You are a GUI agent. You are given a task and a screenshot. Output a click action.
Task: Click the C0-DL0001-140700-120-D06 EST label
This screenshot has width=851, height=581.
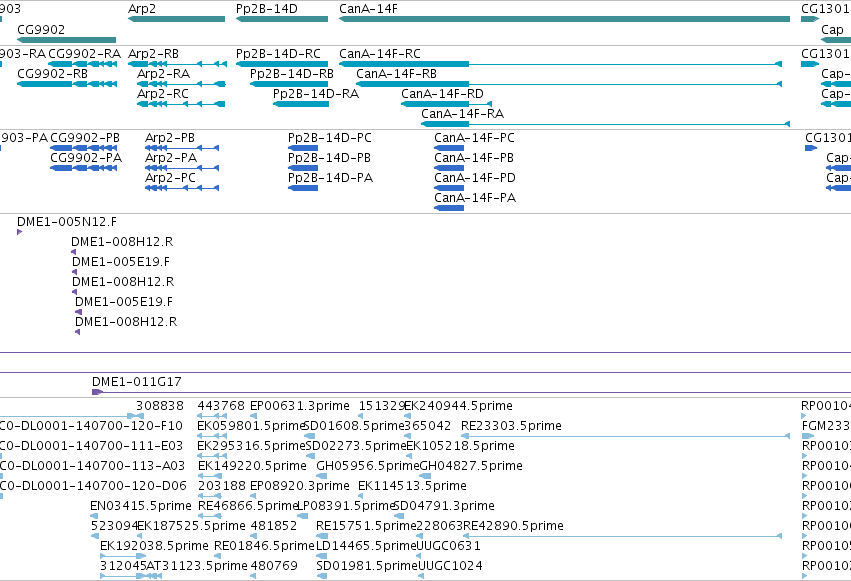pyautogui.click(x=93, y=485)
